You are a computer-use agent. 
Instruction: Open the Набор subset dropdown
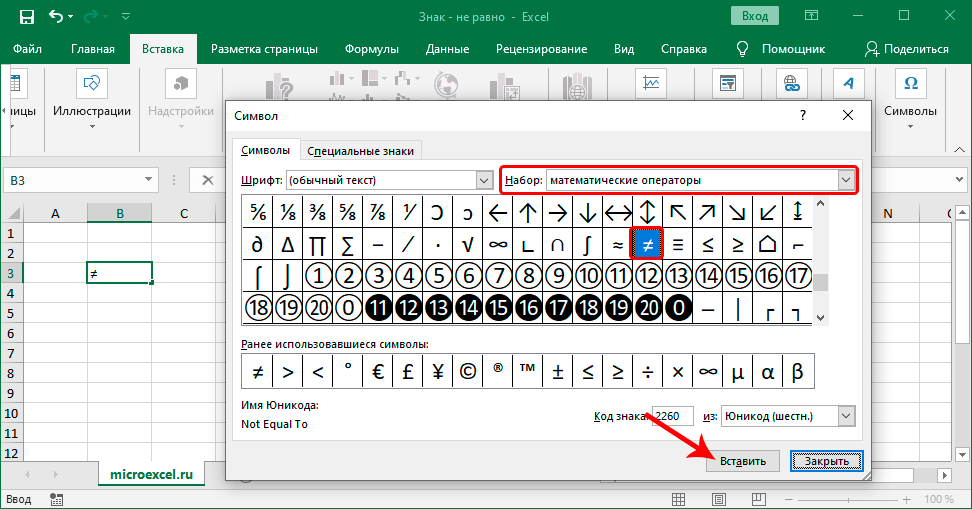point(846,180)
